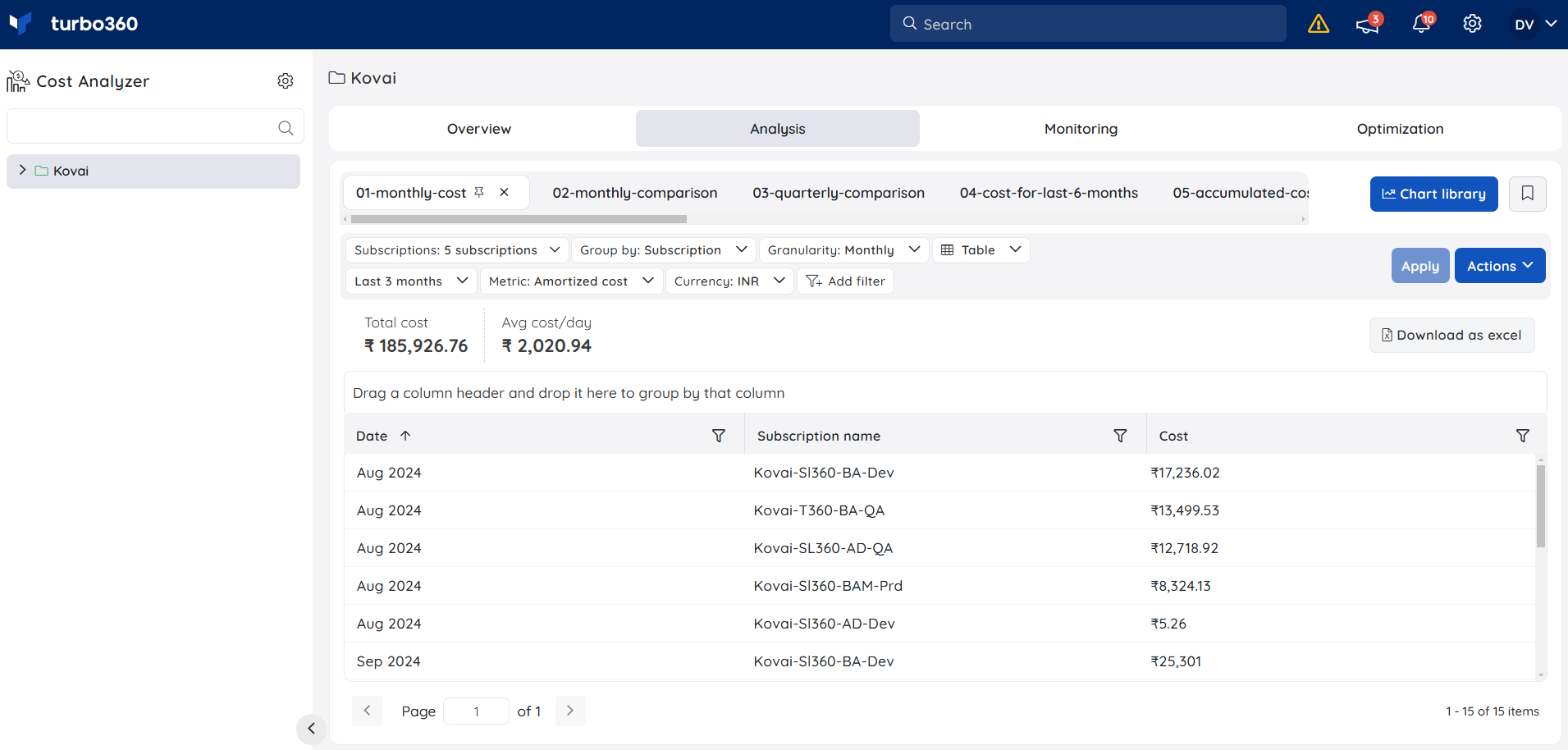Open the Date column filter icon

point(719,436)
